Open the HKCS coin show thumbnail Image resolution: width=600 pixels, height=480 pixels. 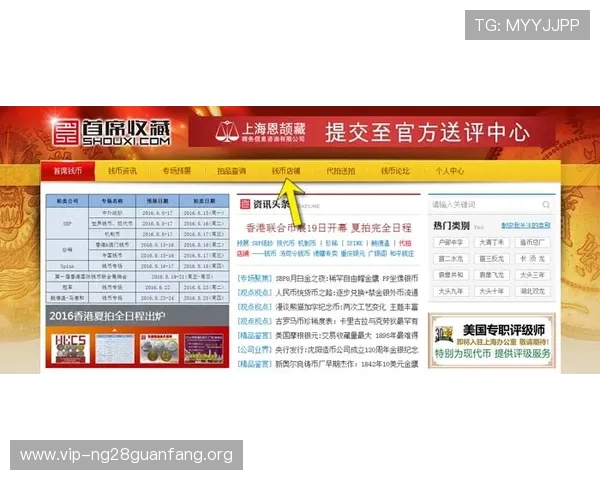coord(70,349)
